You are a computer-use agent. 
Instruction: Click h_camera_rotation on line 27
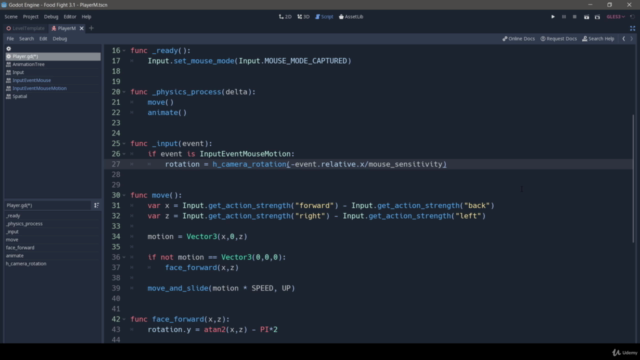click(249, 164)
